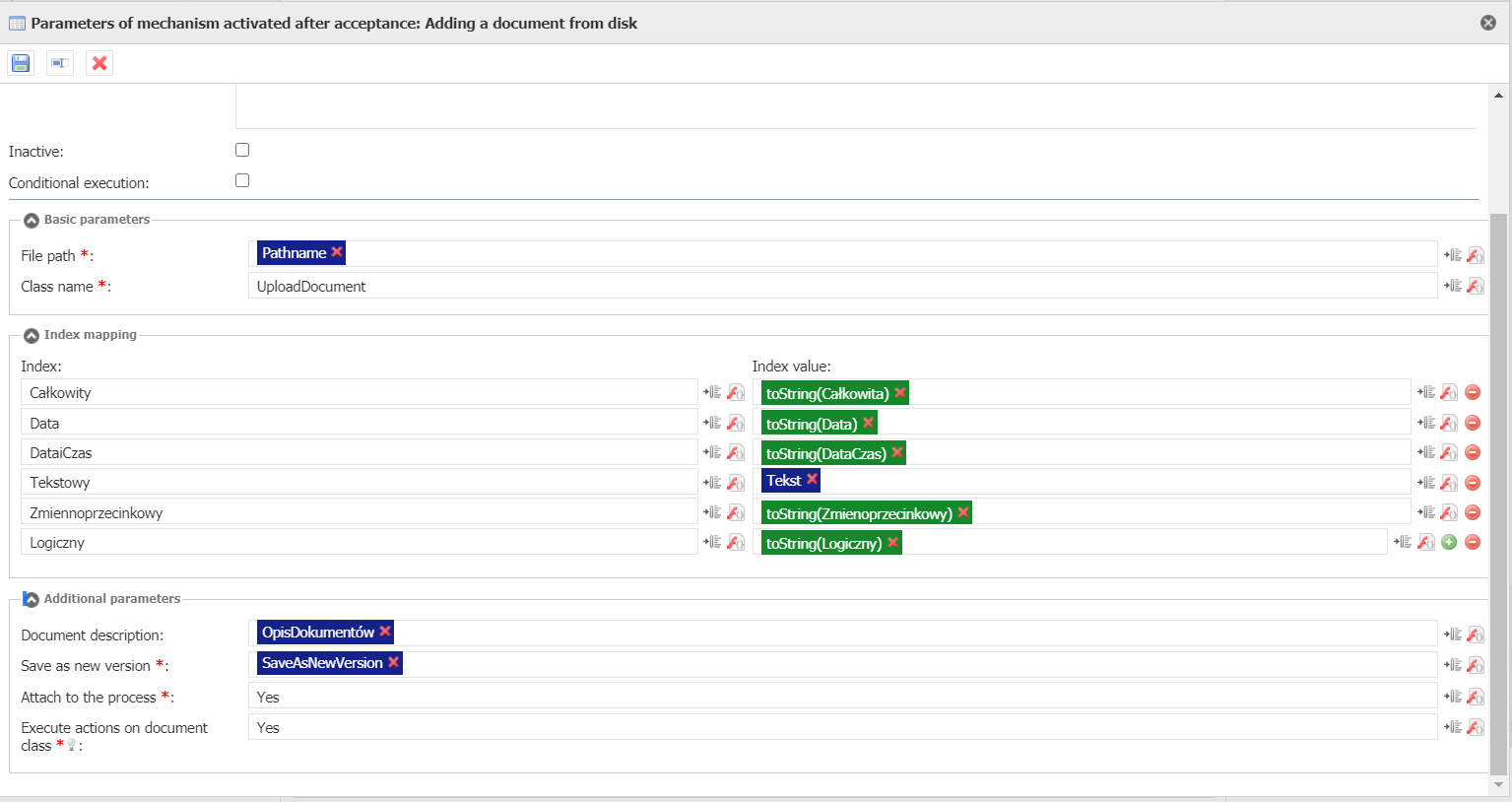Click the red X cancel toolbar icon
The image size is (1512, 802).
click(x=99, y=63)
